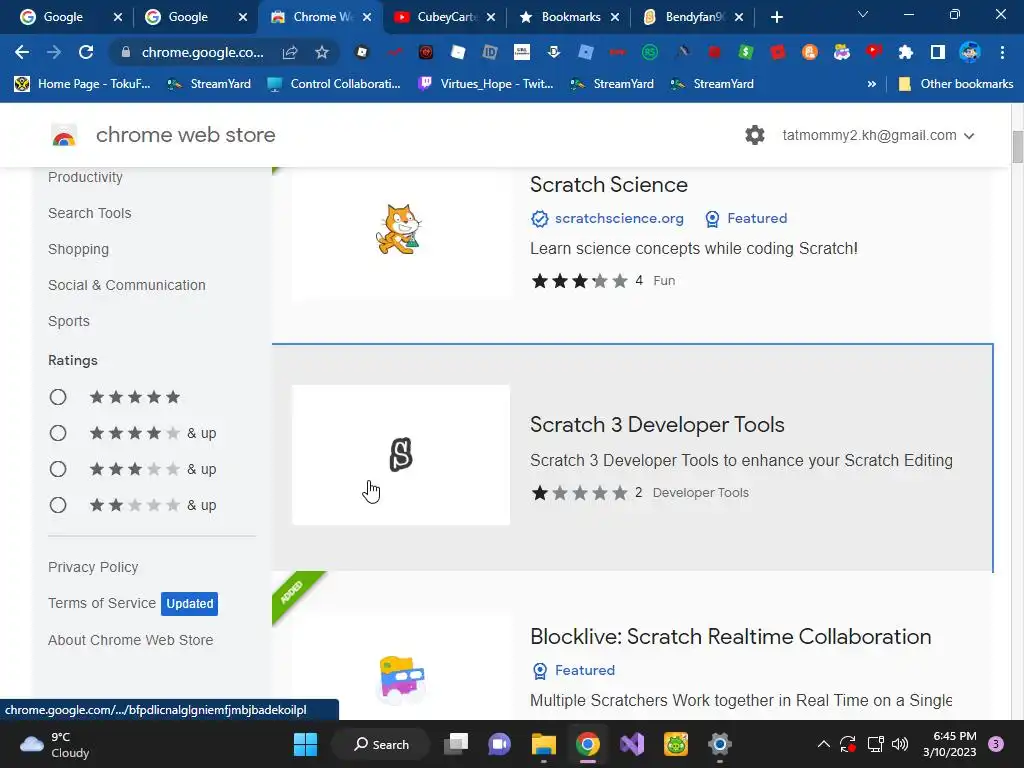Open Settings gear on the taskbar

720,744
